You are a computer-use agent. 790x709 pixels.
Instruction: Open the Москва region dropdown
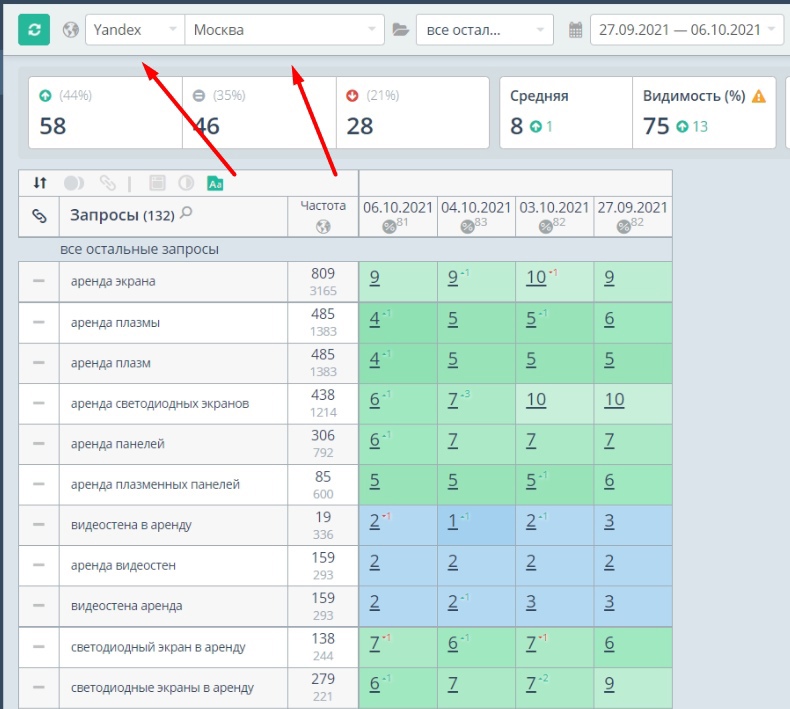[x=285, y=30]
